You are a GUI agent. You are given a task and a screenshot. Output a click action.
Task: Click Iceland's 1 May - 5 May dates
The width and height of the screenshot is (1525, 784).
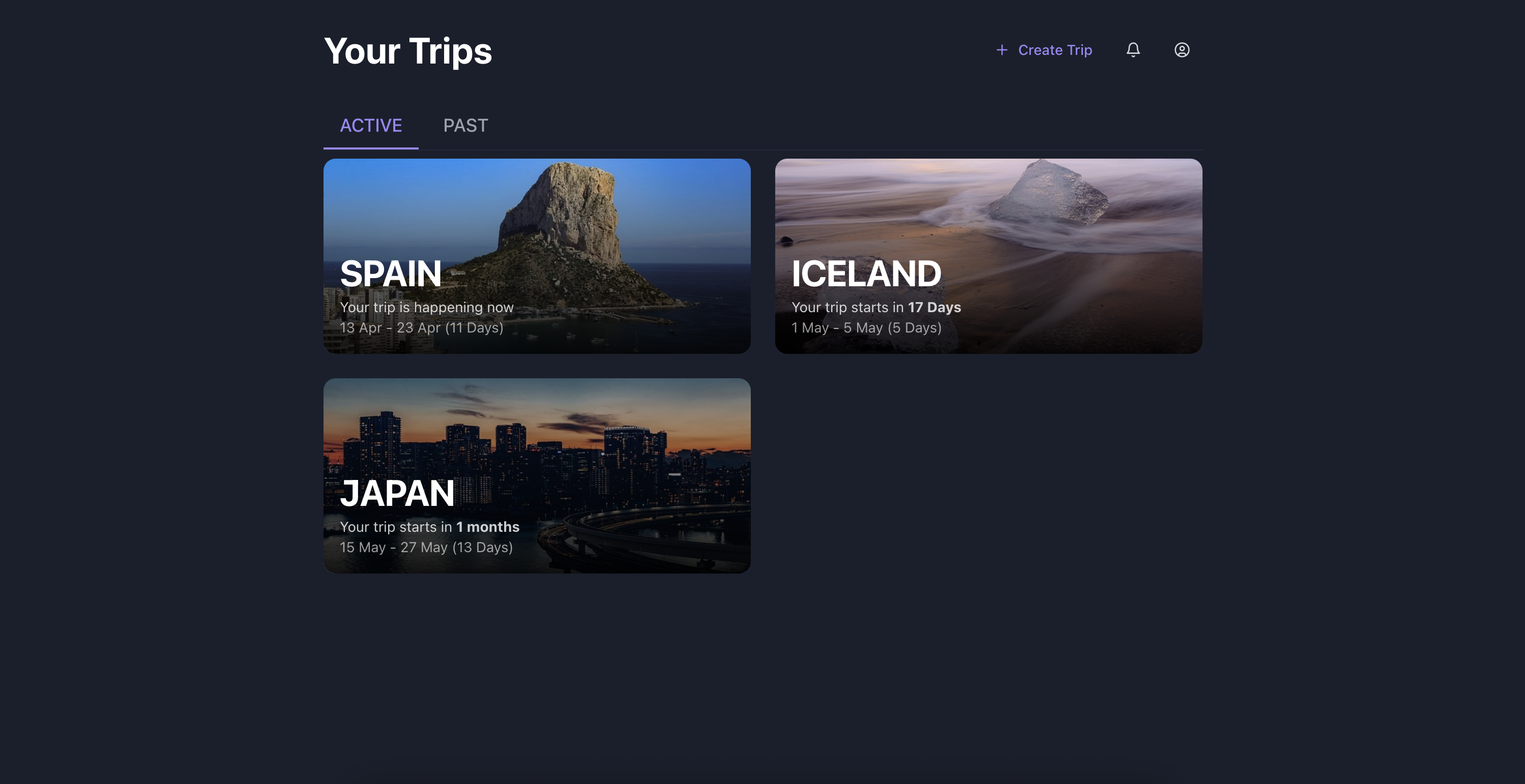[866, 328]
